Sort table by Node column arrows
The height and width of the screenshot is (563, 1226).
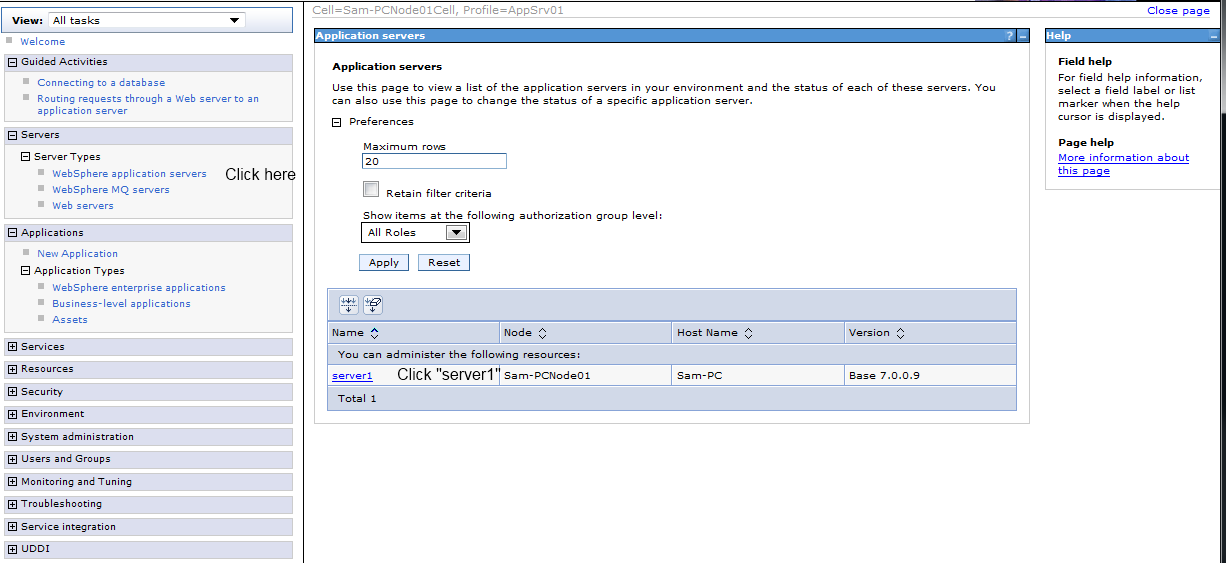542,333
